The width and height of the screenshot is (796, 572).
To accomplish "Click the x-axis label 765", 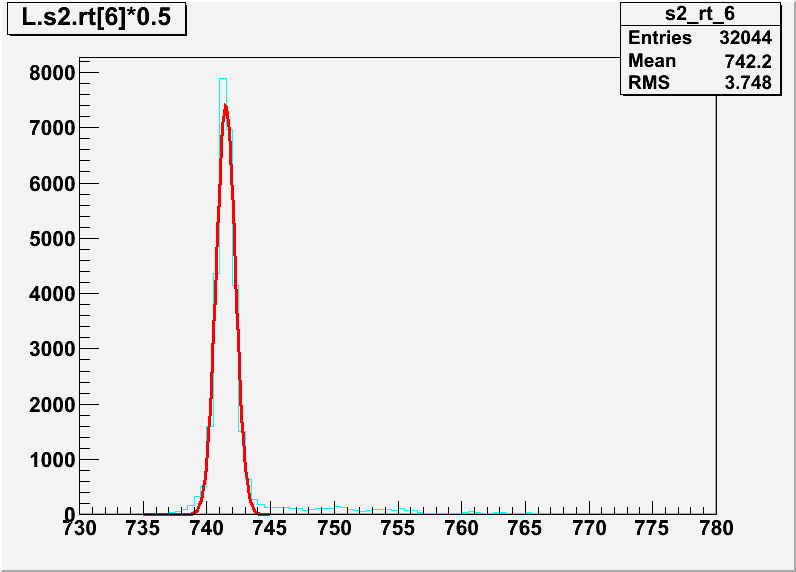I will [525, 528].
